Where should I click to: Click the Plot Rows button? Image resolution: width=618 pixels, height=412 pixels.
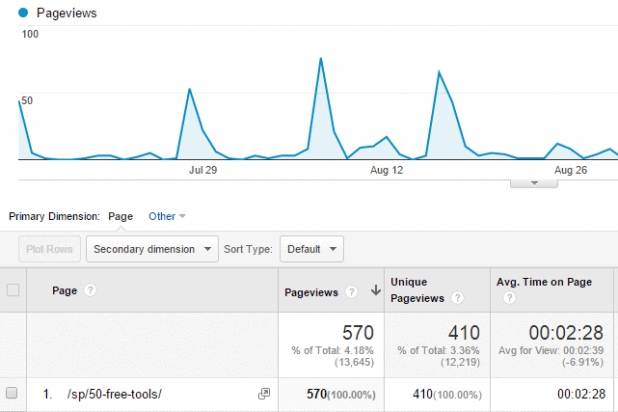coord(49,249)
